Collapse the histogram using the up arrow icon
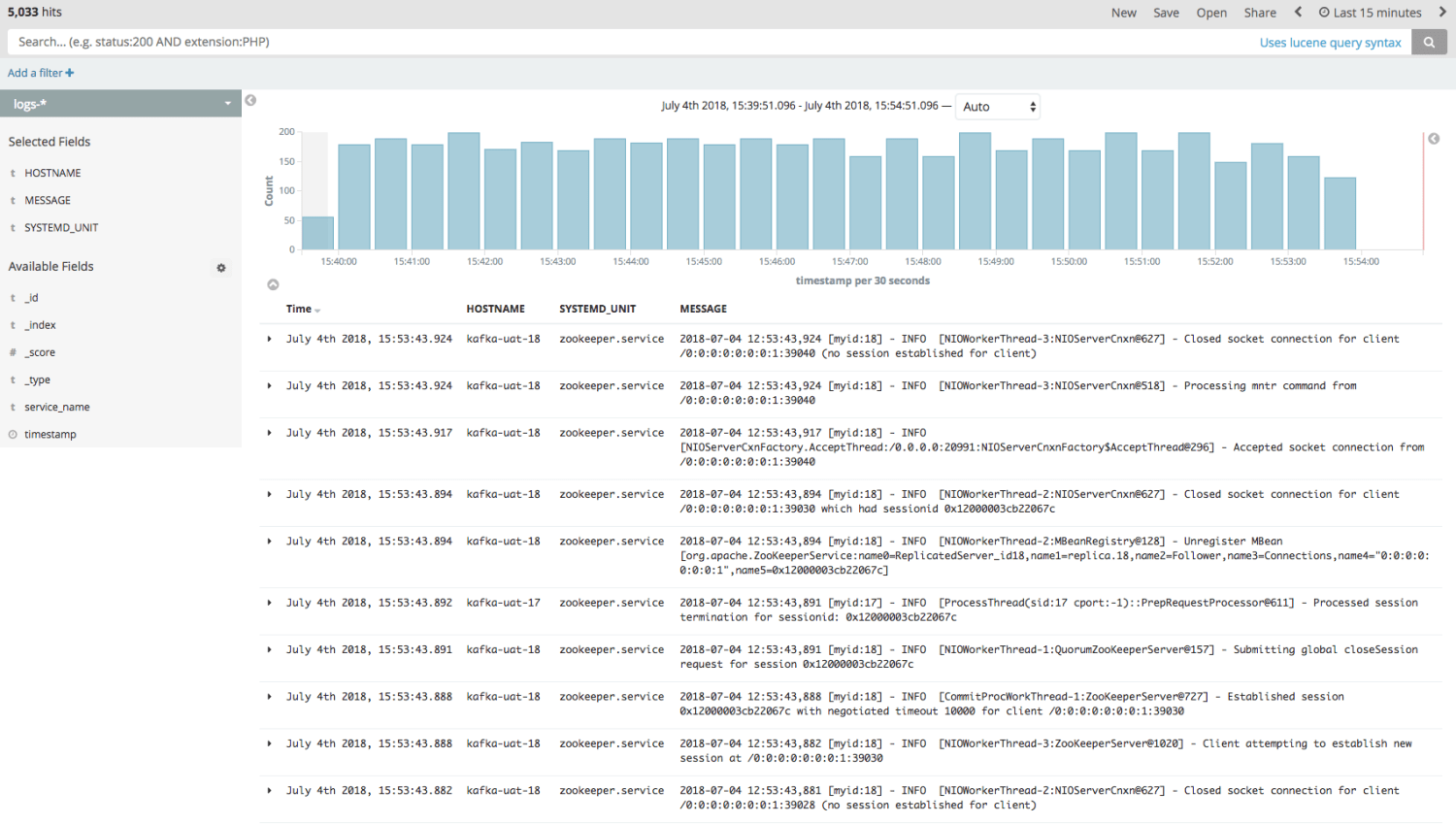 click(x=273, y=284)
